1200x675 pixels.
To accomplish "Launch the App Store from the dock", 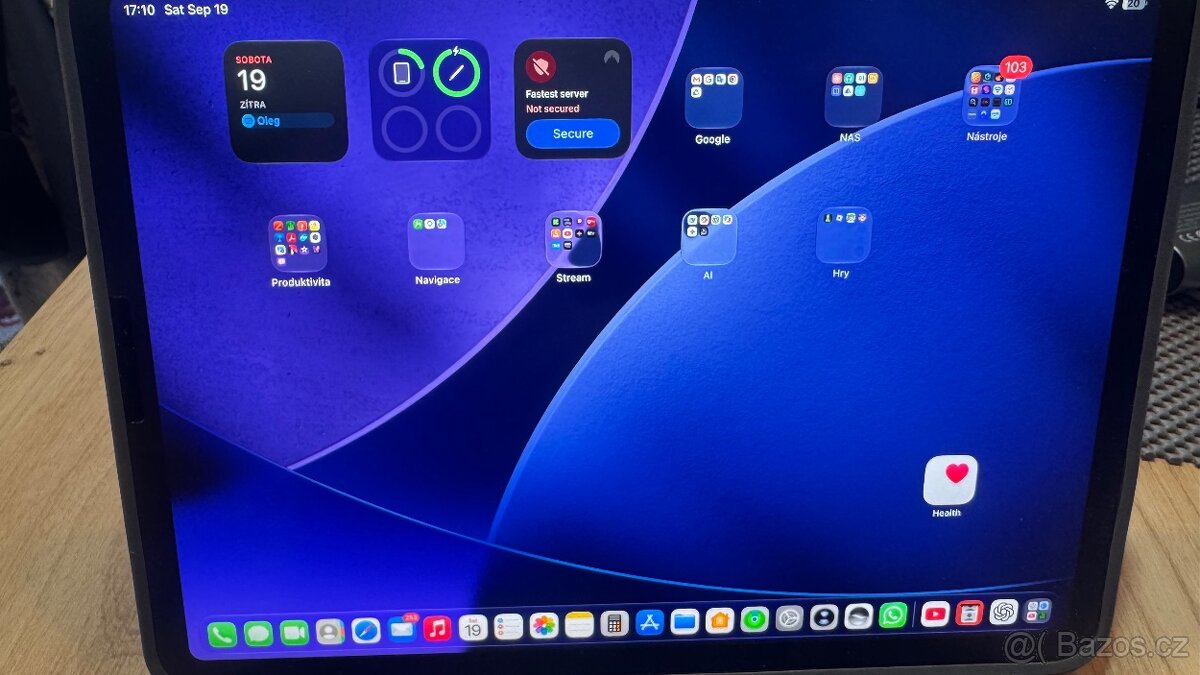I will [x=650, y=622].
